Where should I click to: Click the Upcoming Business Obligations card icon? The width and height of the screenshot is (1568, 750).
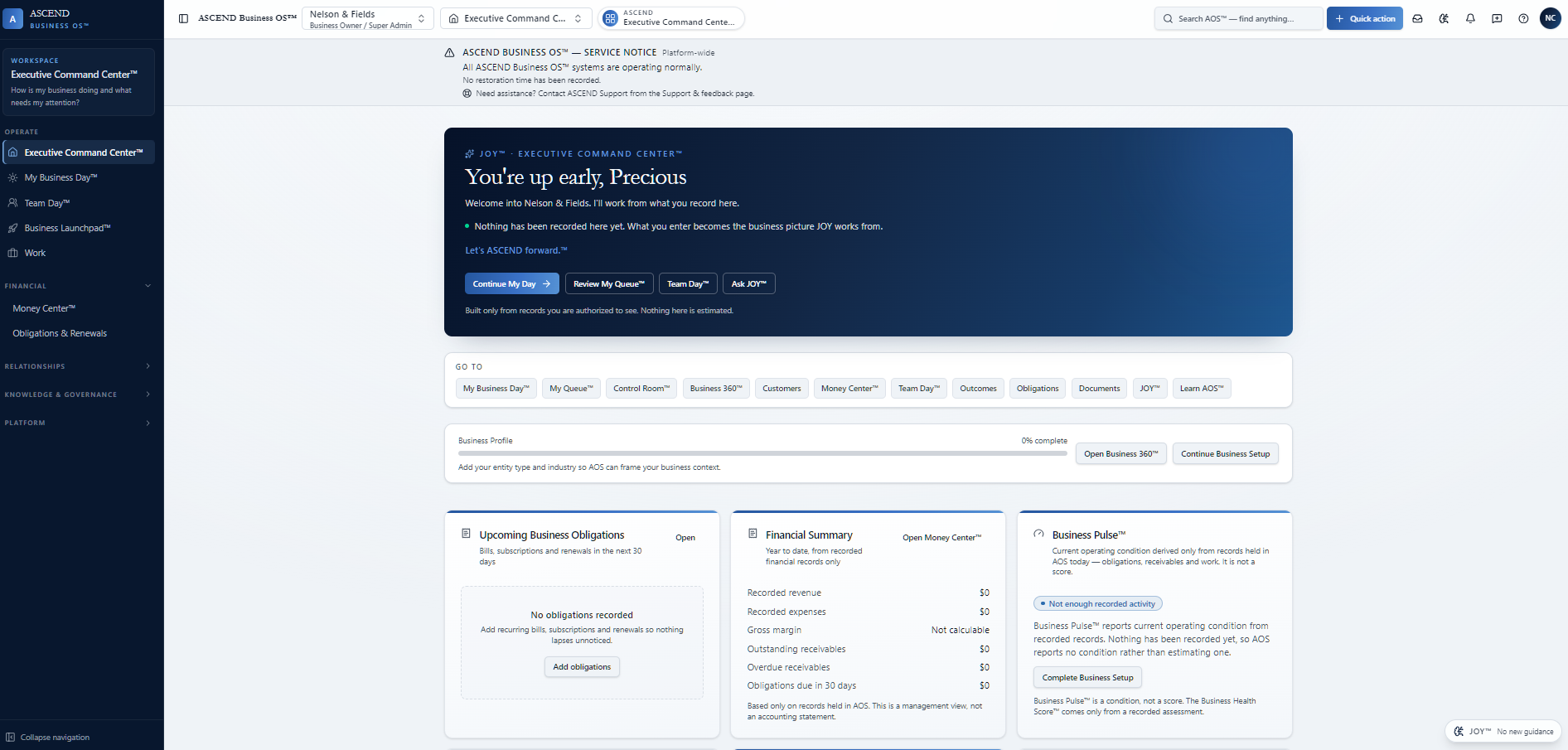[x=466, y=534]
